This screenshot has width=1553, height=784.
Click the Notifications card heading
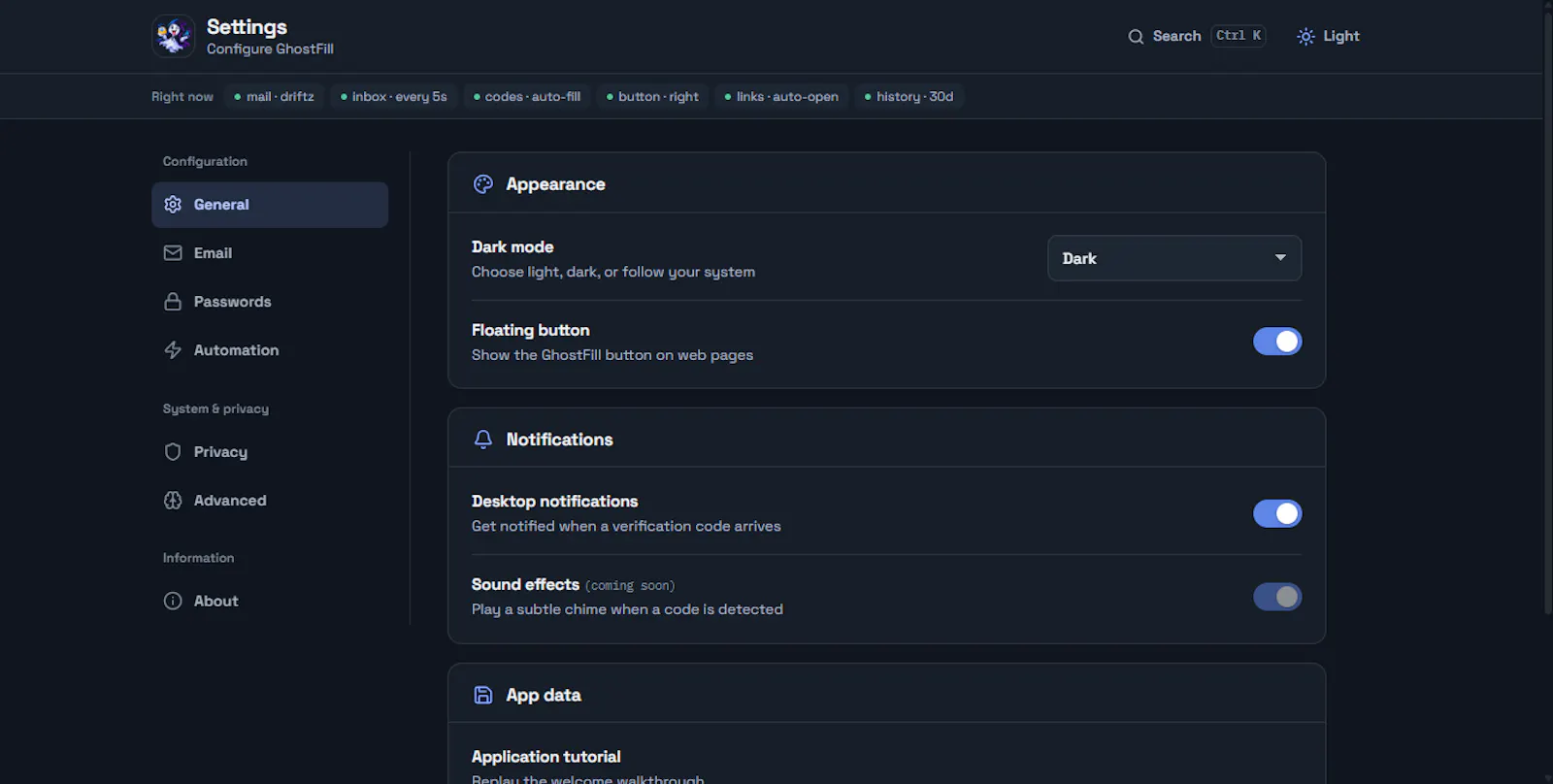tap(559, 440)
